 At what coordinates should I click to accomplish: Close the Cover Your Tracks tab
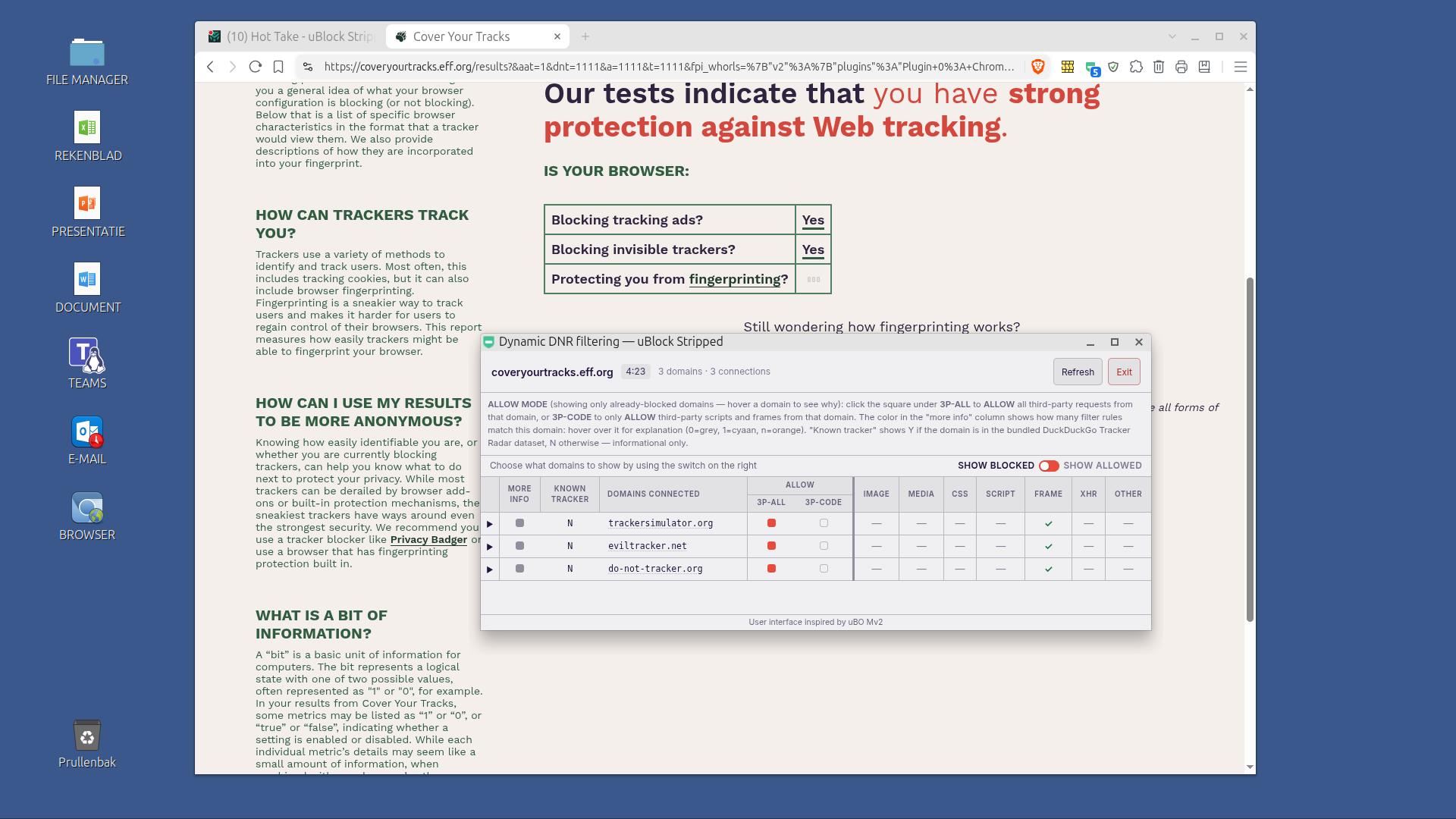coord(557,36)
